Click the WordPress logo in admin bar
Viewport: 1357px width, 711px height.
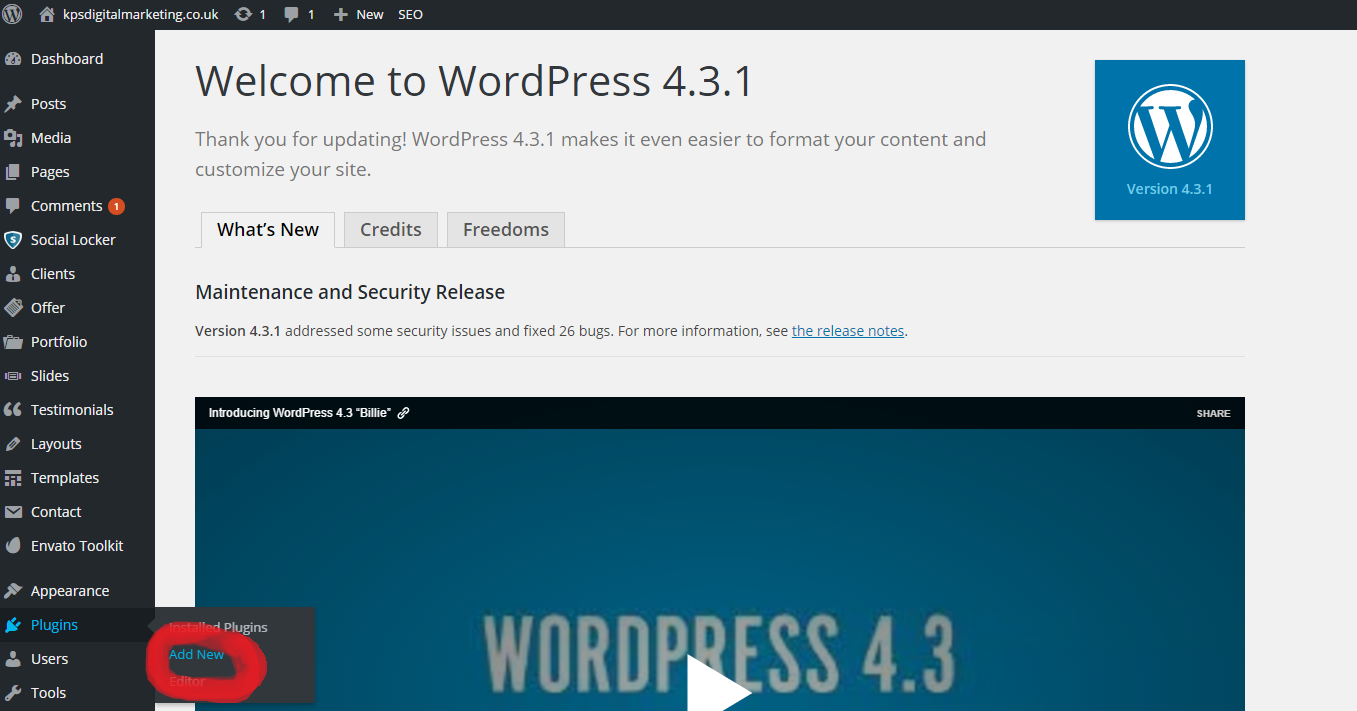12,14
